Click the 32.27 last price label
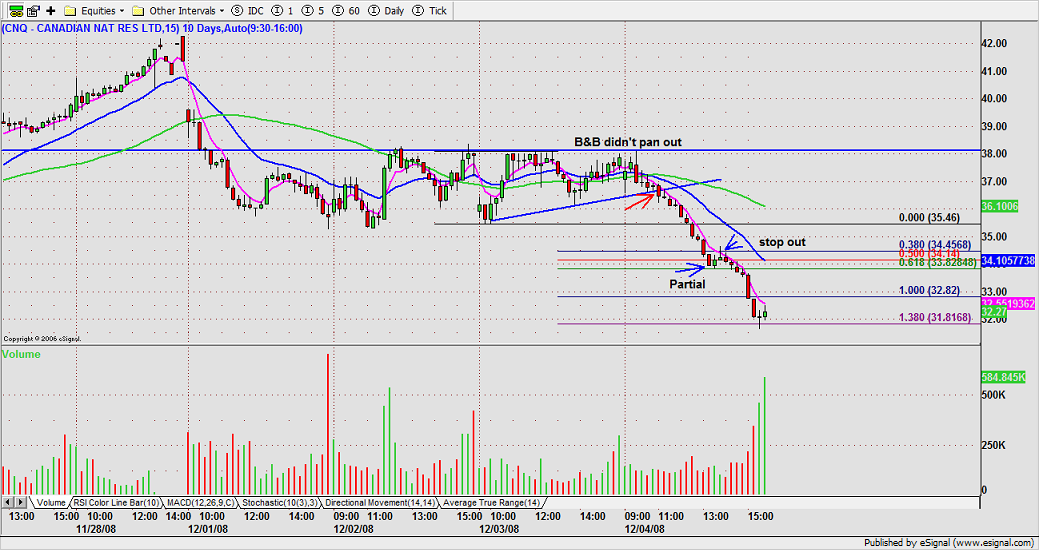 pos(995,311)
